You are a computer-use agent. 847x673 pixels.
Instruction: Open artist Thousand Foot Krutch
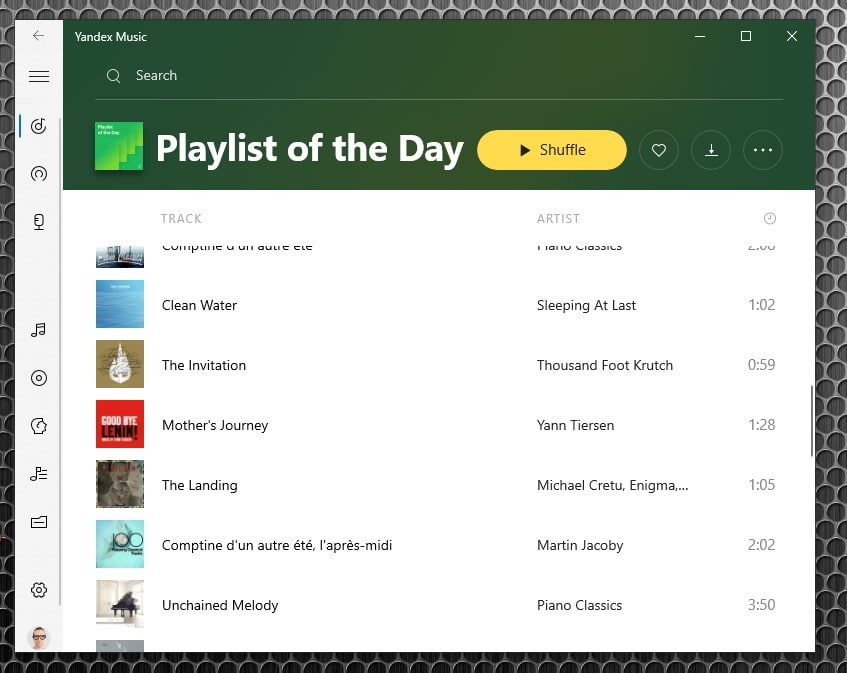604,365
